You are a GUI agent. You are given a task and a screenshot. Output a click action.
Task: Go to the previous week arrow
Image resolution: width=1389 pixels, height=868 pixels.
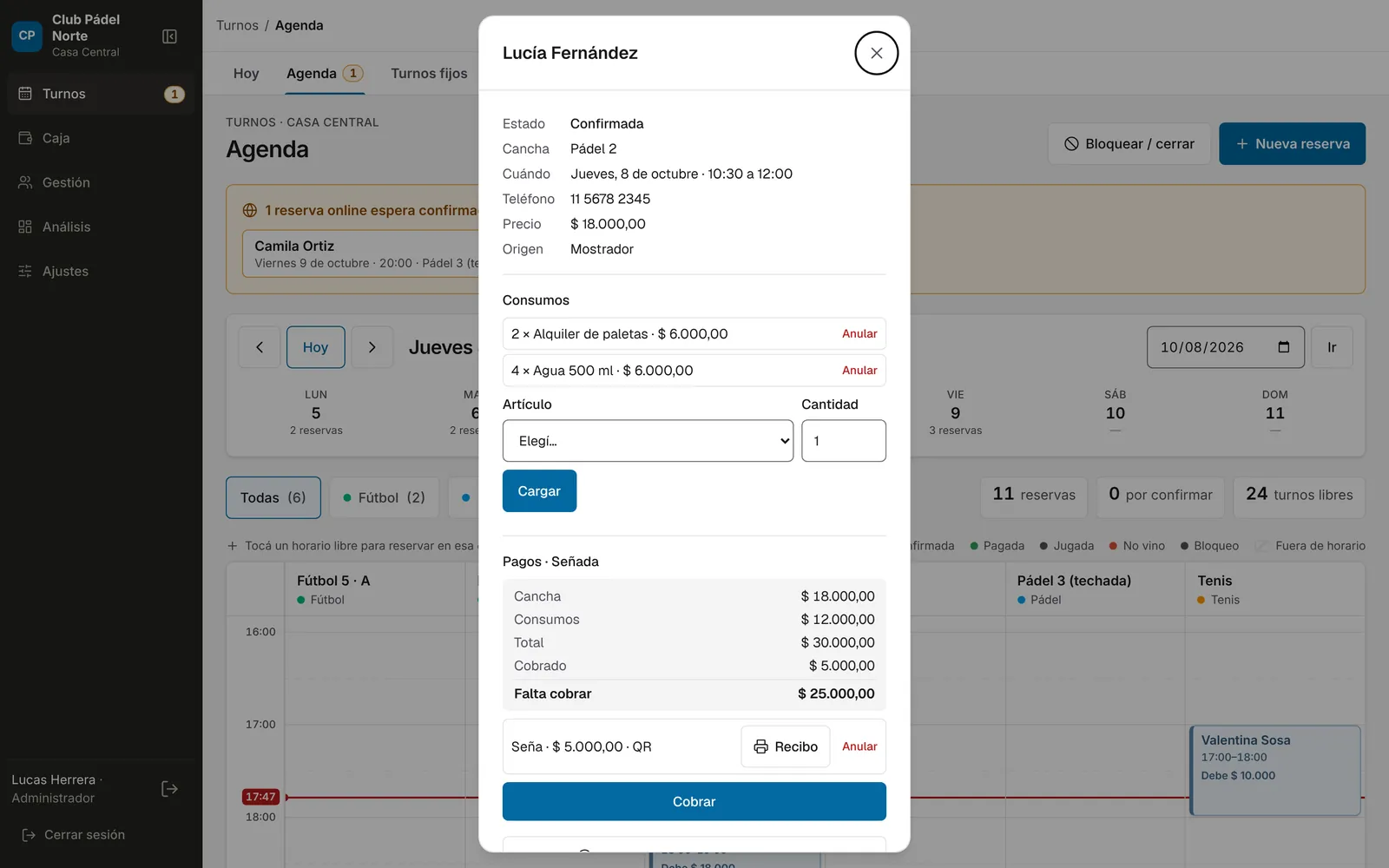pyautogui.click(x=260, y=347)
